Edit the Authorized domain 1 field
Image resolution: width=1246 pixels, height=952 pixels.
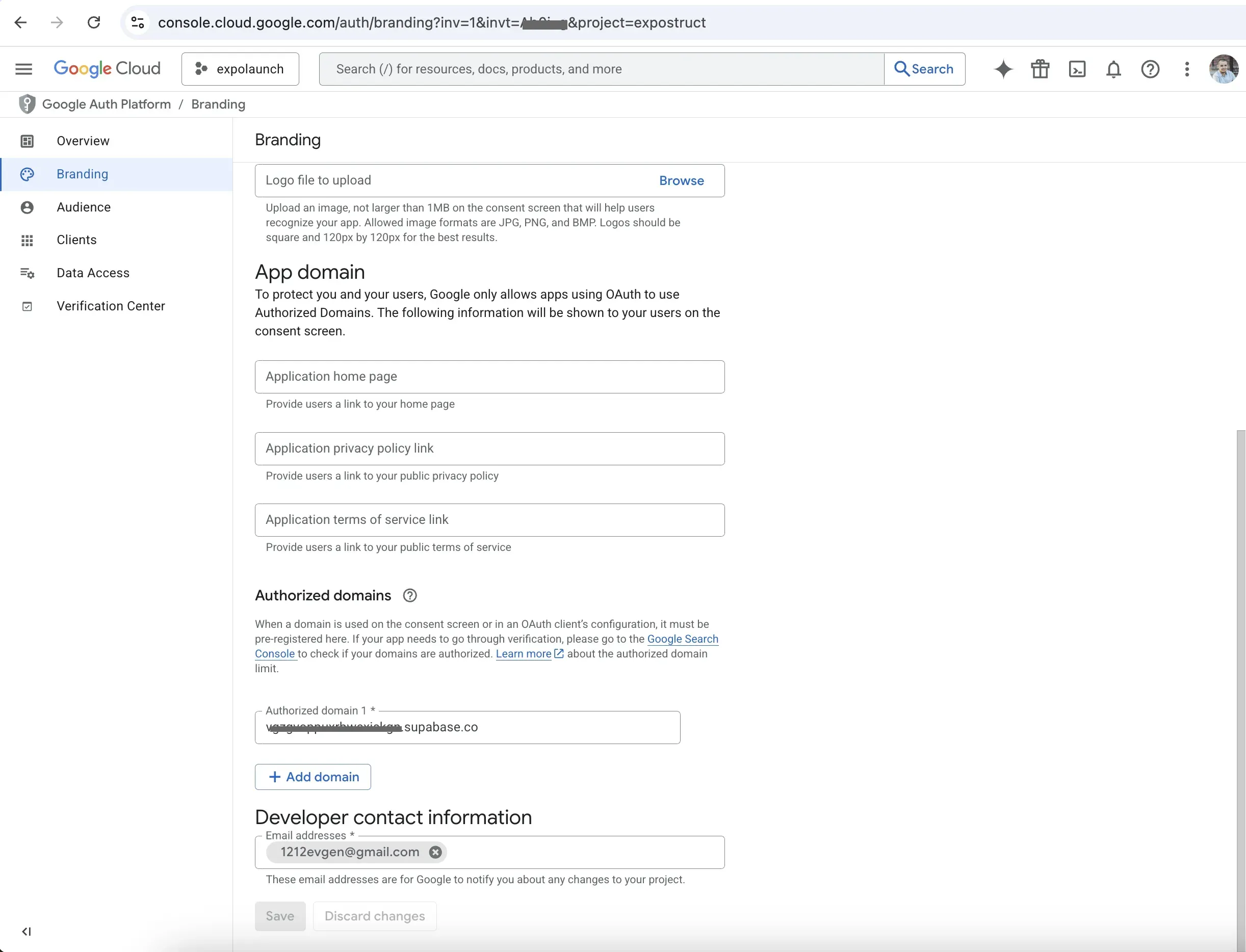[468, 728]
